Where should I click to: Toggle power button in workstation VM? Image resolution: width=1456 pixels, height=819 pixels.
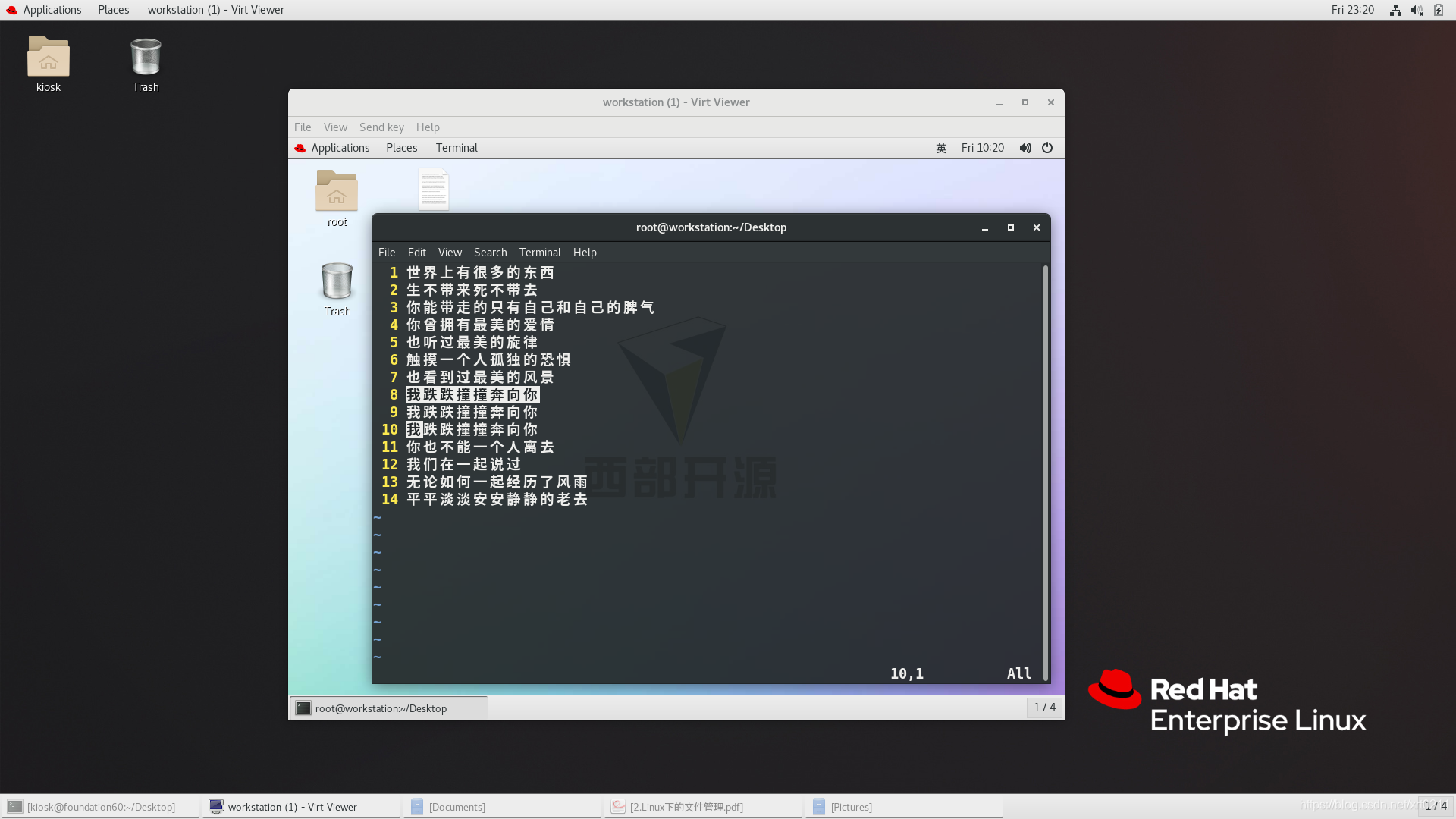click(x=1047, y=147)
